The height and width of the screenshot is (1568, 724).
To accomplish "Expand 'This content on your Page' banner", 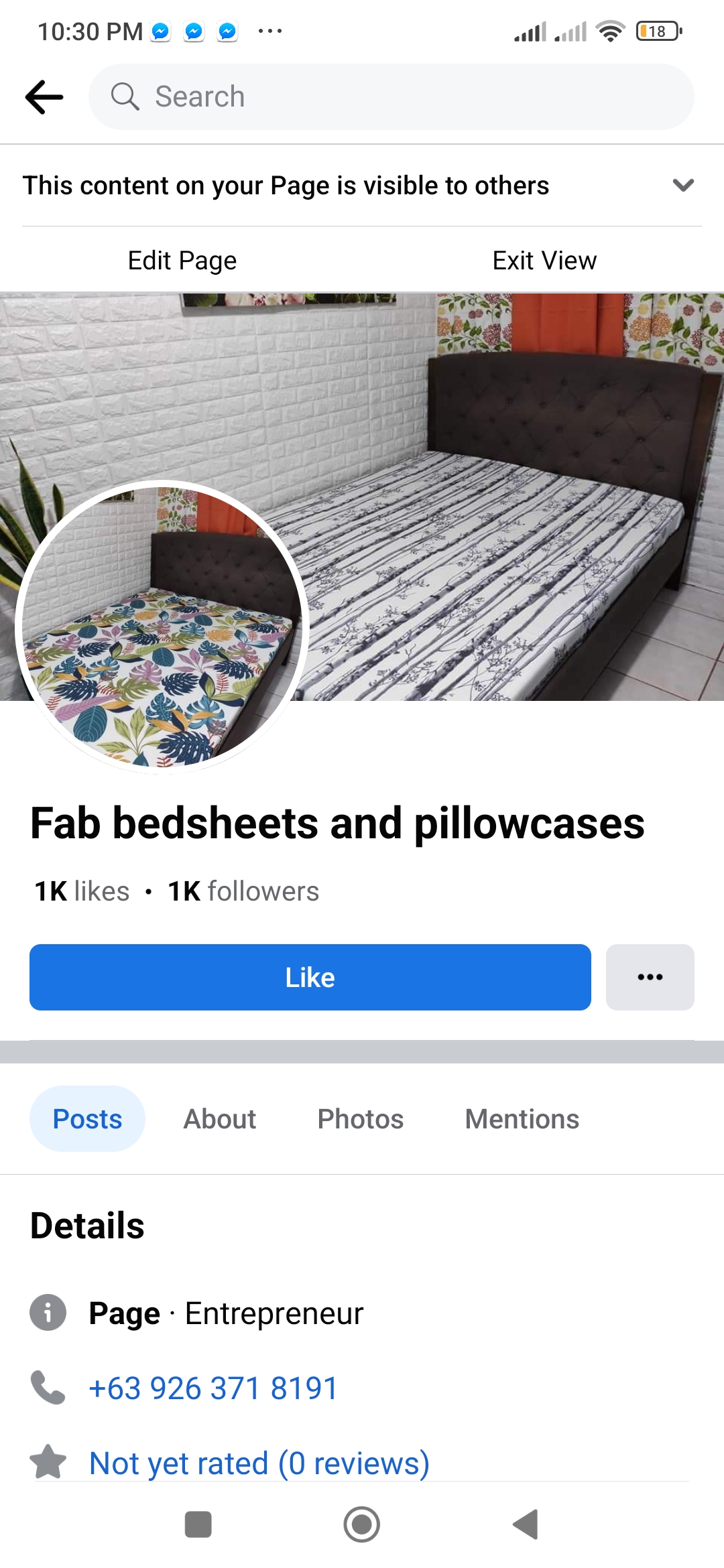I will (x=362, y=186).
